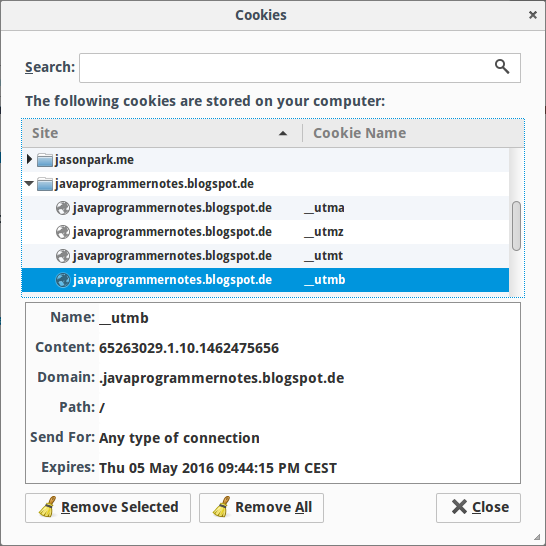Click the magnifier icon in the search field
The image size is (546, 546).
coord(502,67)
